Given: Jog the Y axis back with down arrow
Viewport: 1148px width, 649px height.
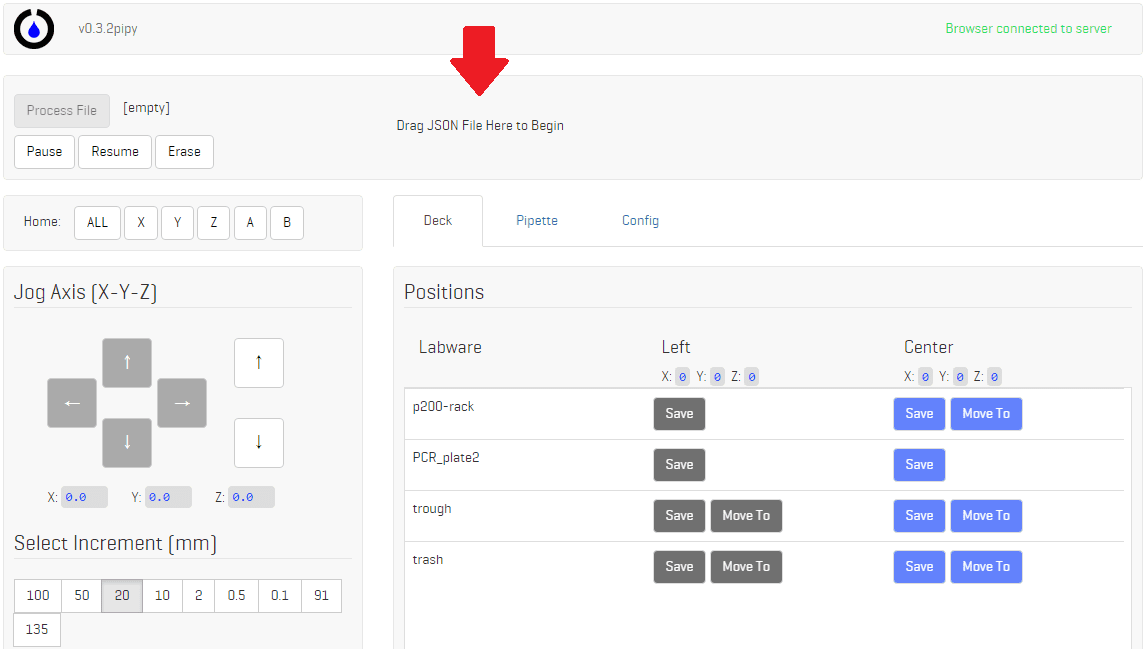Looking at the screenshot, I should tap(126, 442).
